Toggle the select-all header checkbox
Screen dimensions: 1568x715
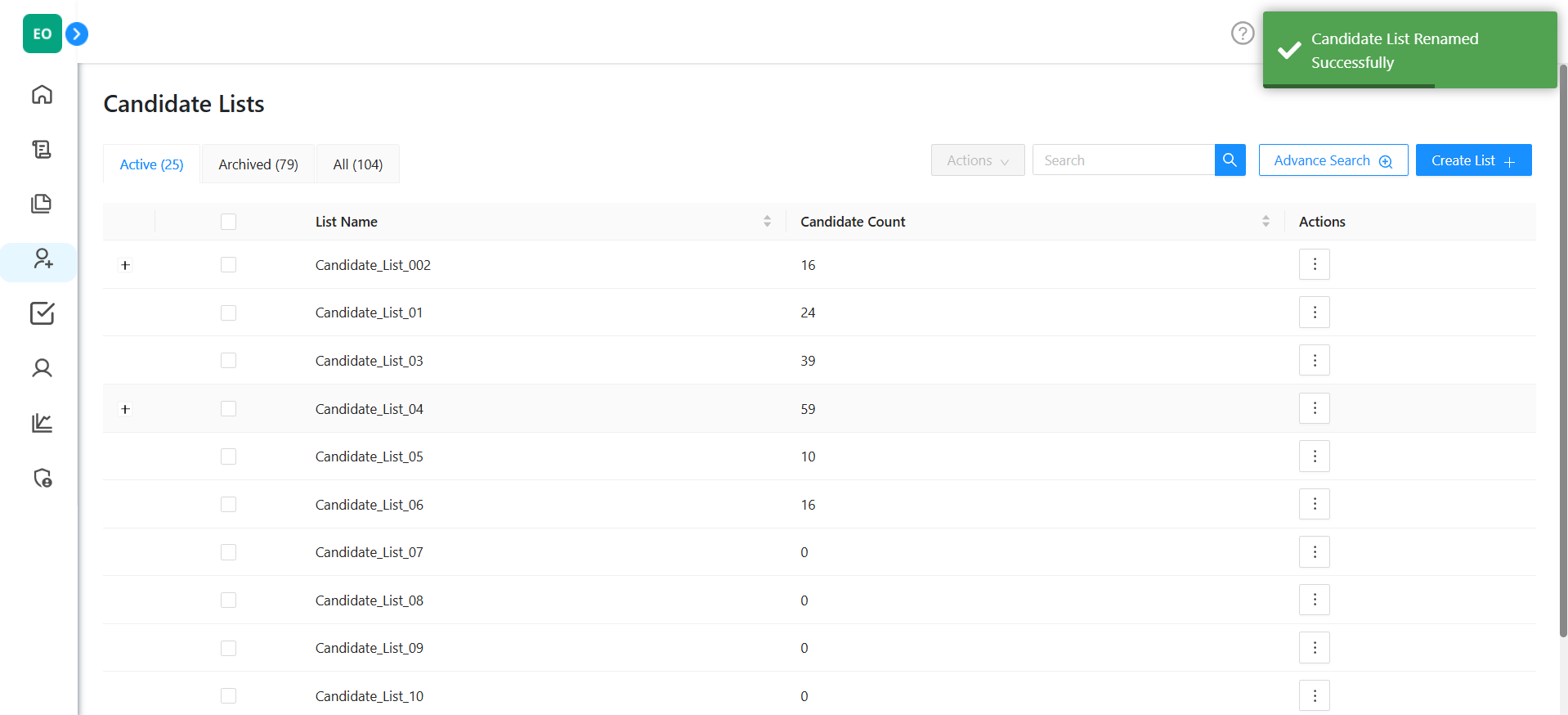(x=228, y=222)
